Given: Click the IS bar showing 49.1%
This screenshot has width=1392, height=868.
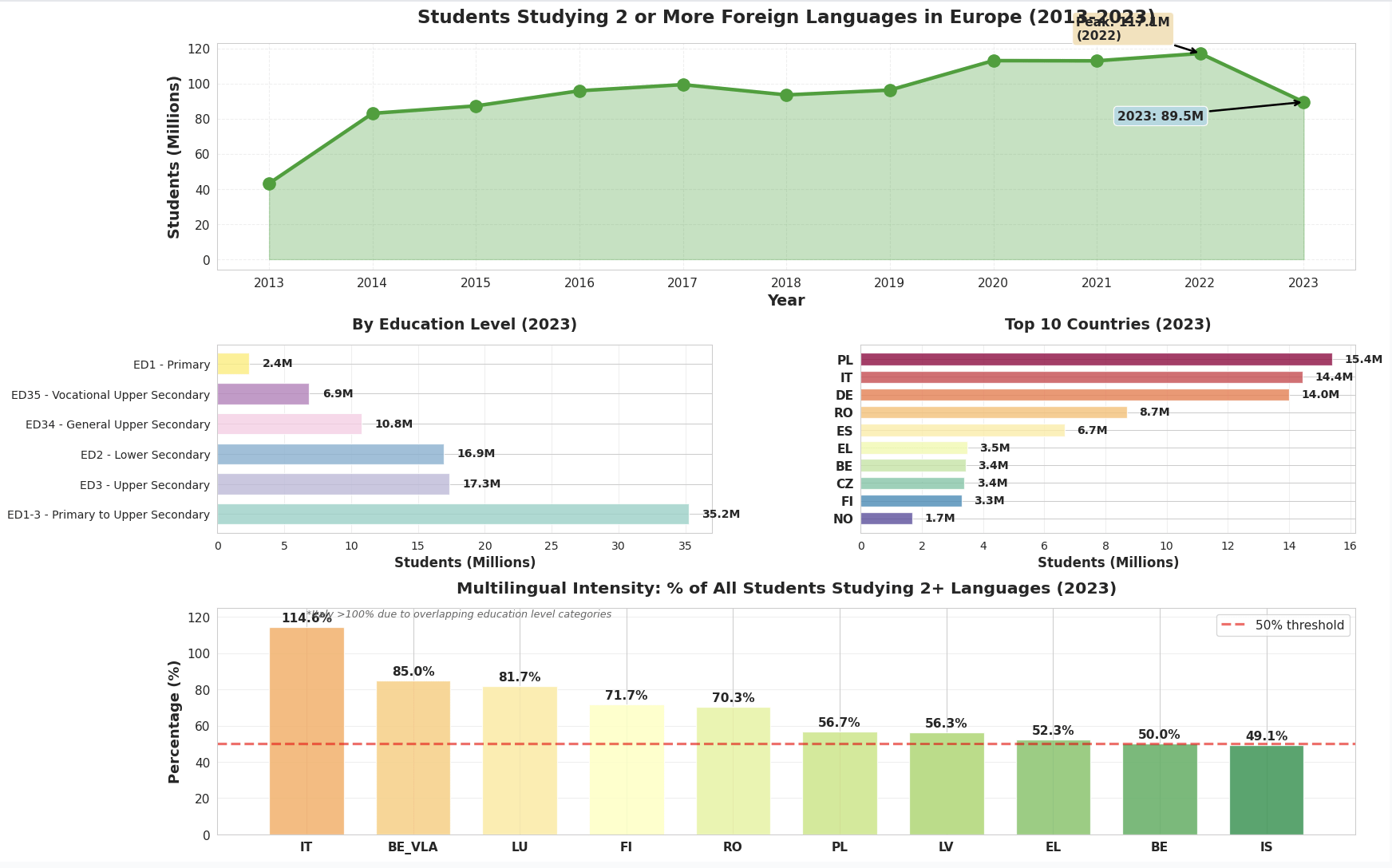Looking at the screenshot, I should (x=1267, y=790).
